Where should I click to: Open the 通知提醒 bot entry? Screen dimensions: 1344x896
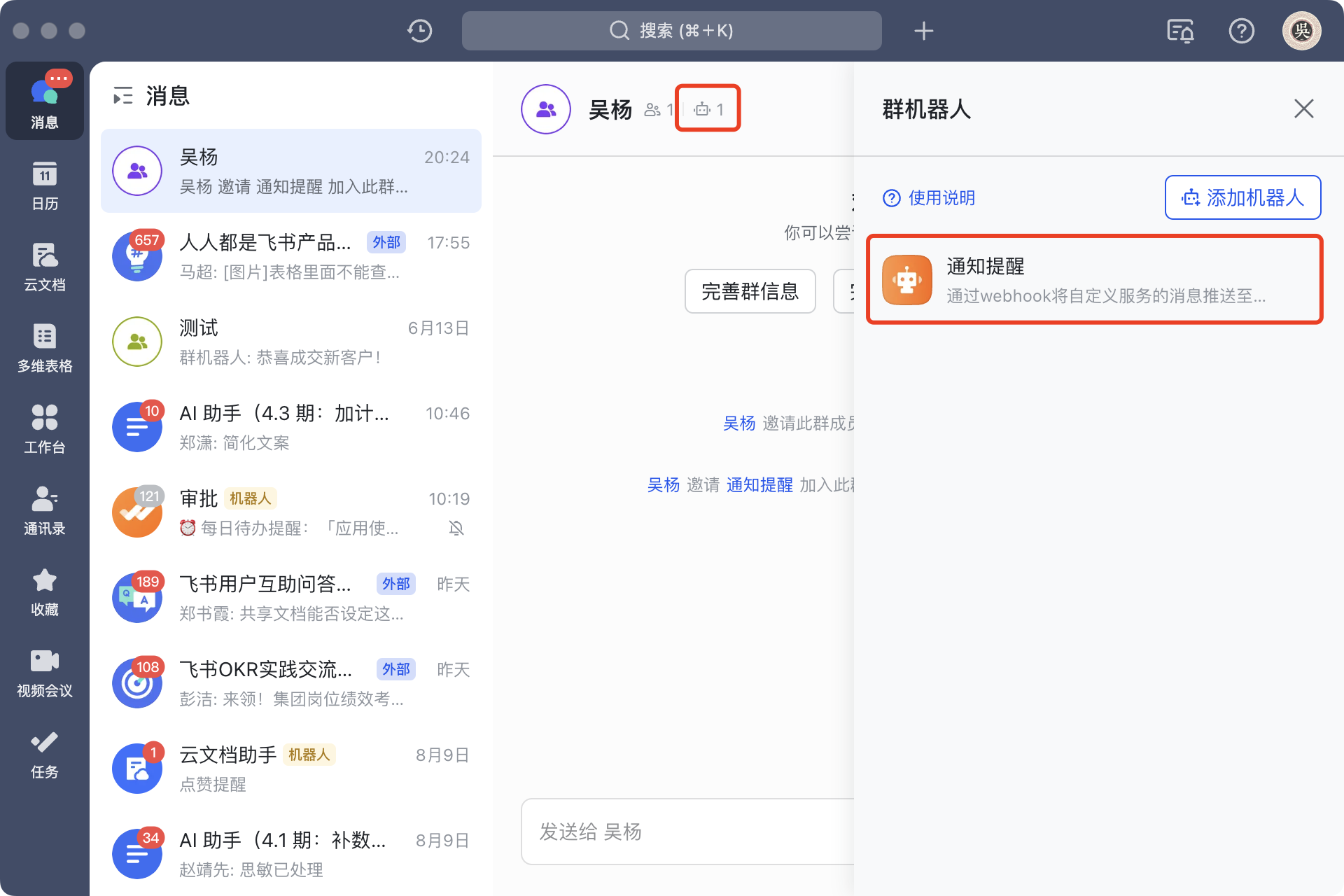pyautogui.click(x=1094, y=280)
